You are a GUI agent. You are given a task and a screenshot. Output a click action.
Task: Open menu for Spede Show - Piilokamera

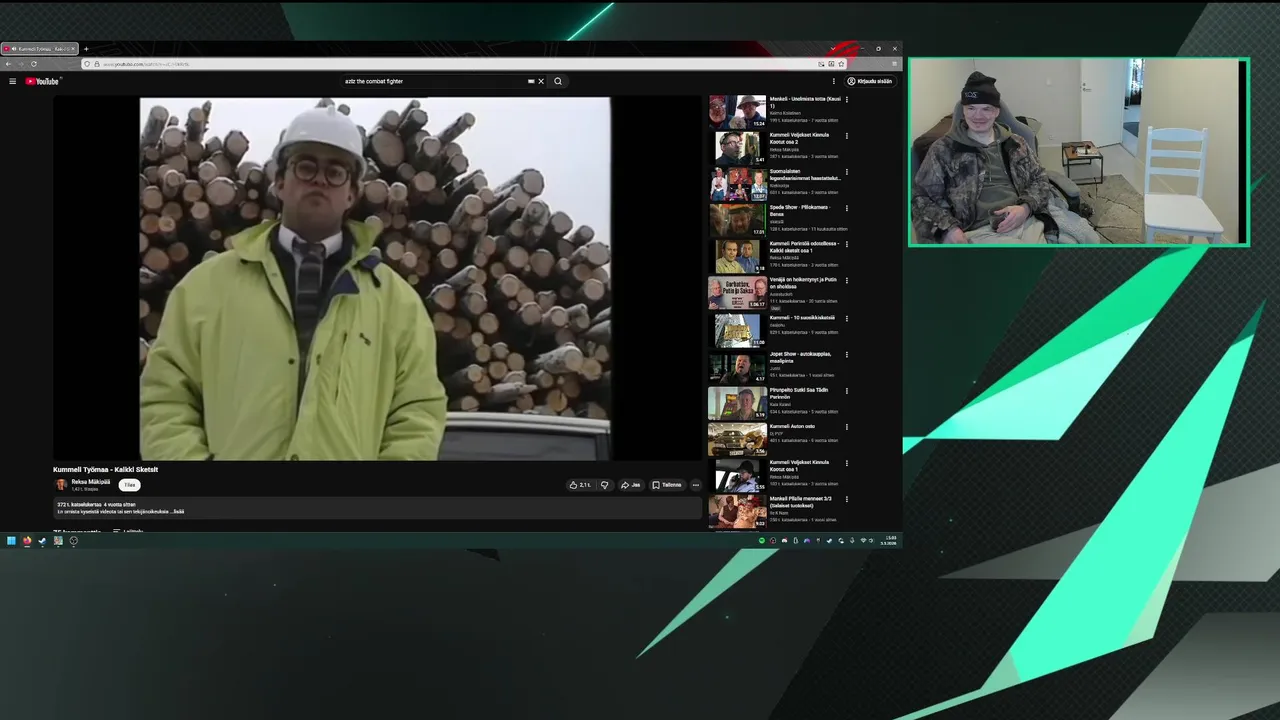[847, 208]
